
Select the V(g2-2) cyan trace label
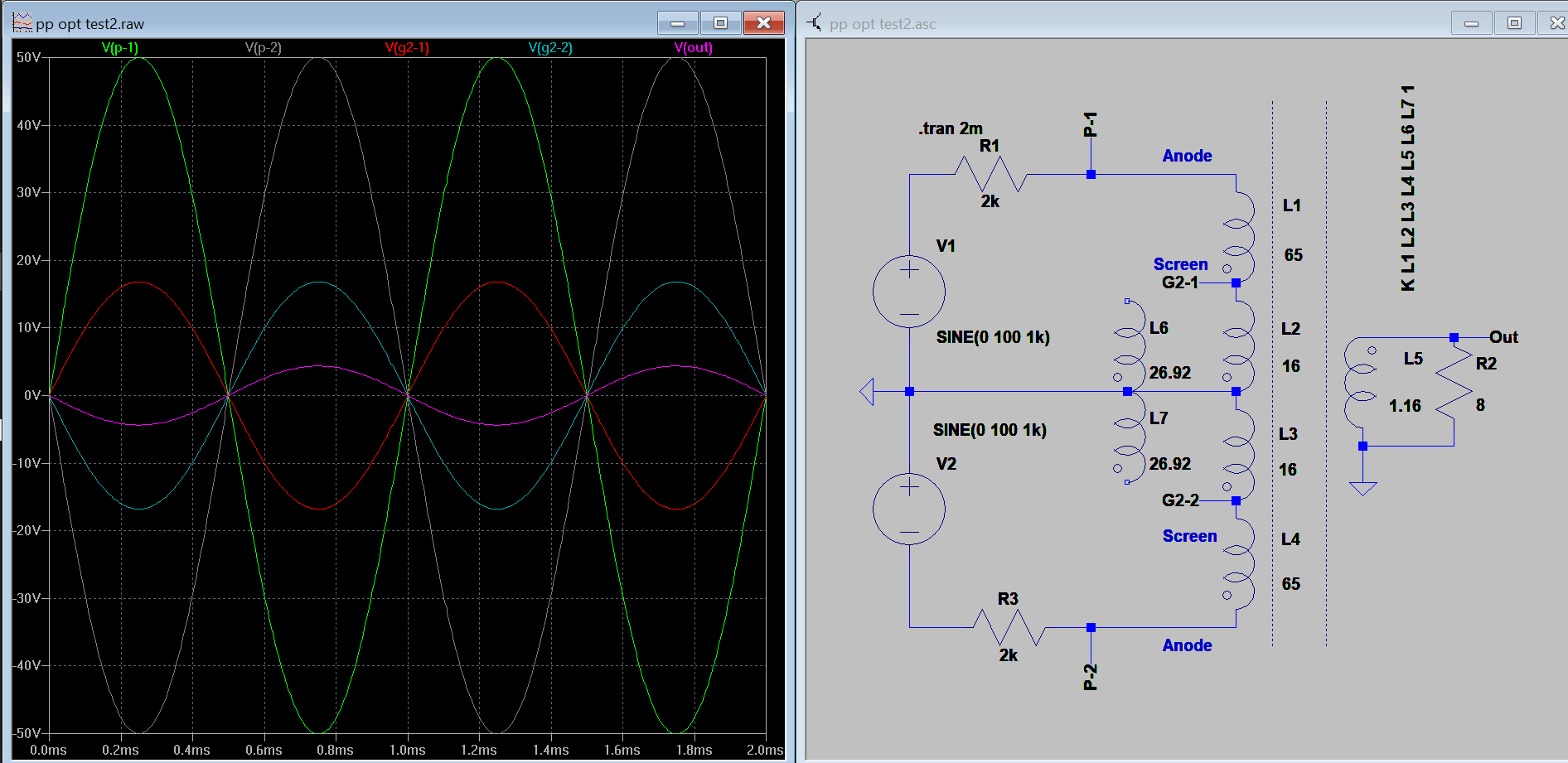(x=550, y=48)
